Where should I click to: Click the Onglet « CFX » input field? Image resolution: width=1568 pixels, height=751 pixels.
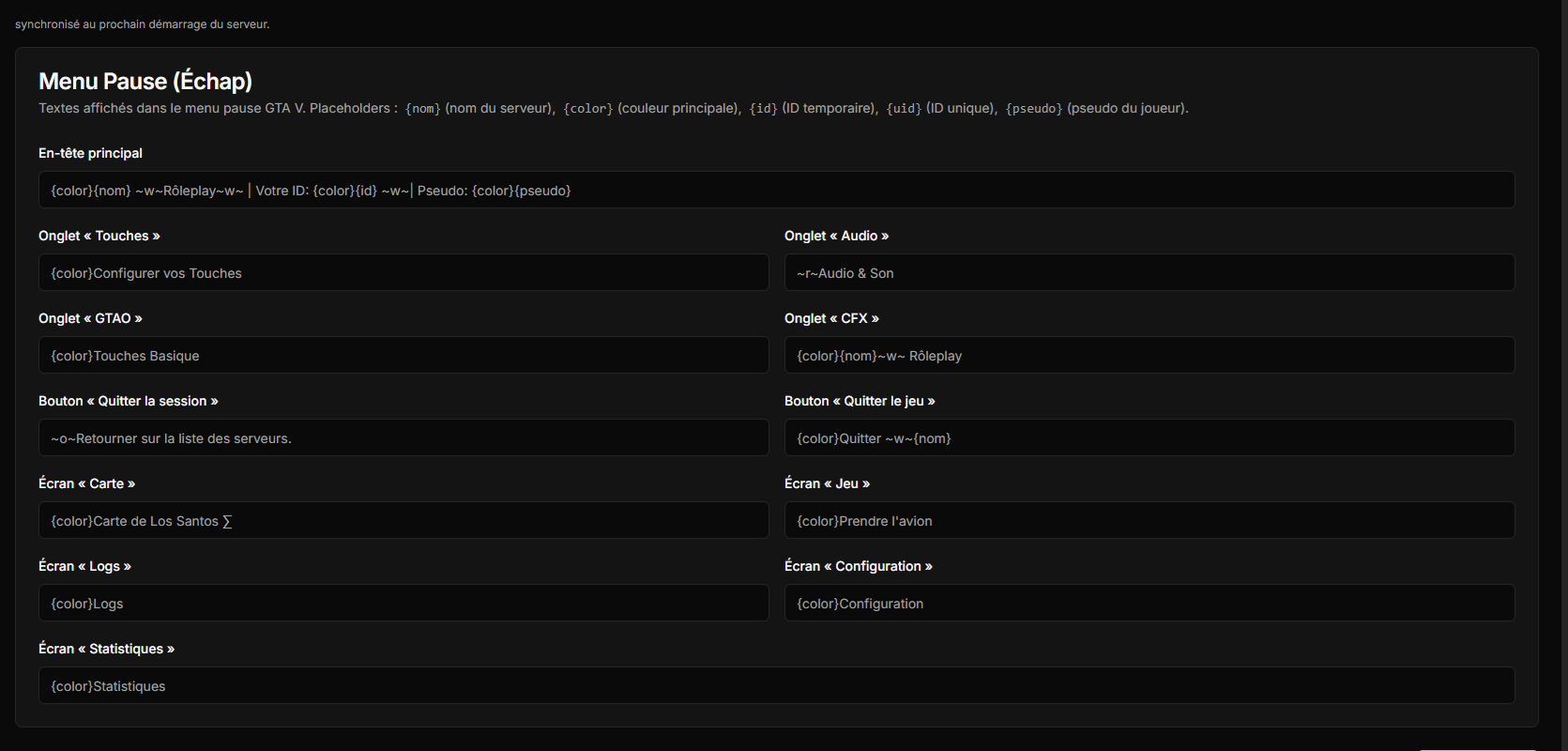click(1149, 355)
